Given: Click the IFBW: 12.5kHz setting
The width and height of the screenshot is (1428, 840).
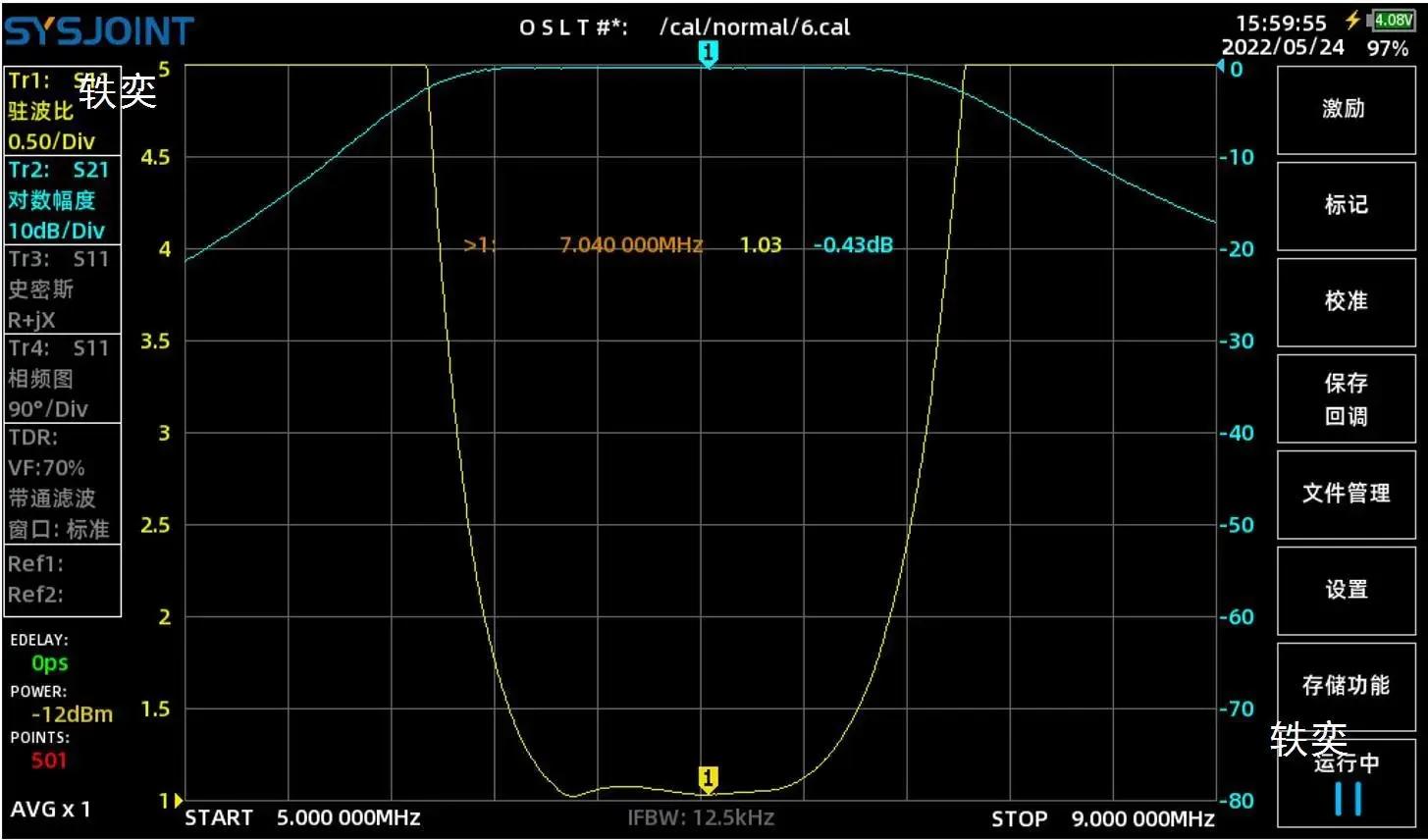Looking at the screenshot, I should [701, 817].
